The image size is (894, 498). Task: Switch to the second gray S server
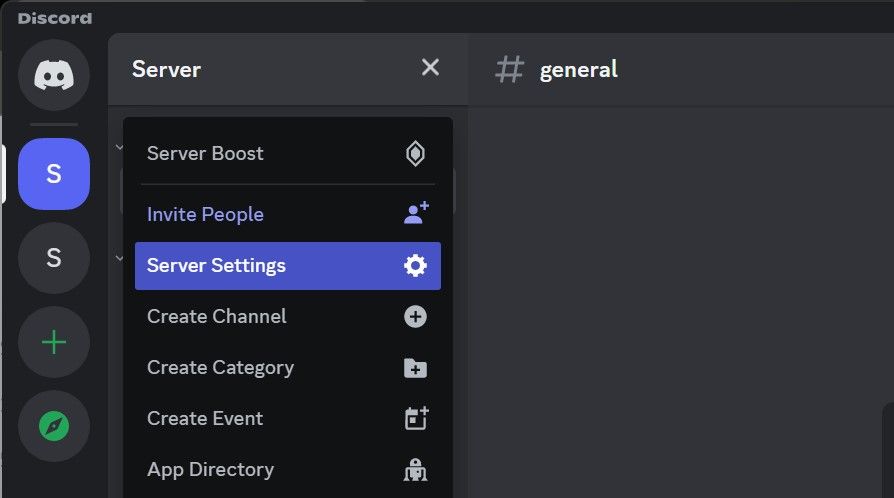coord(53,258)
